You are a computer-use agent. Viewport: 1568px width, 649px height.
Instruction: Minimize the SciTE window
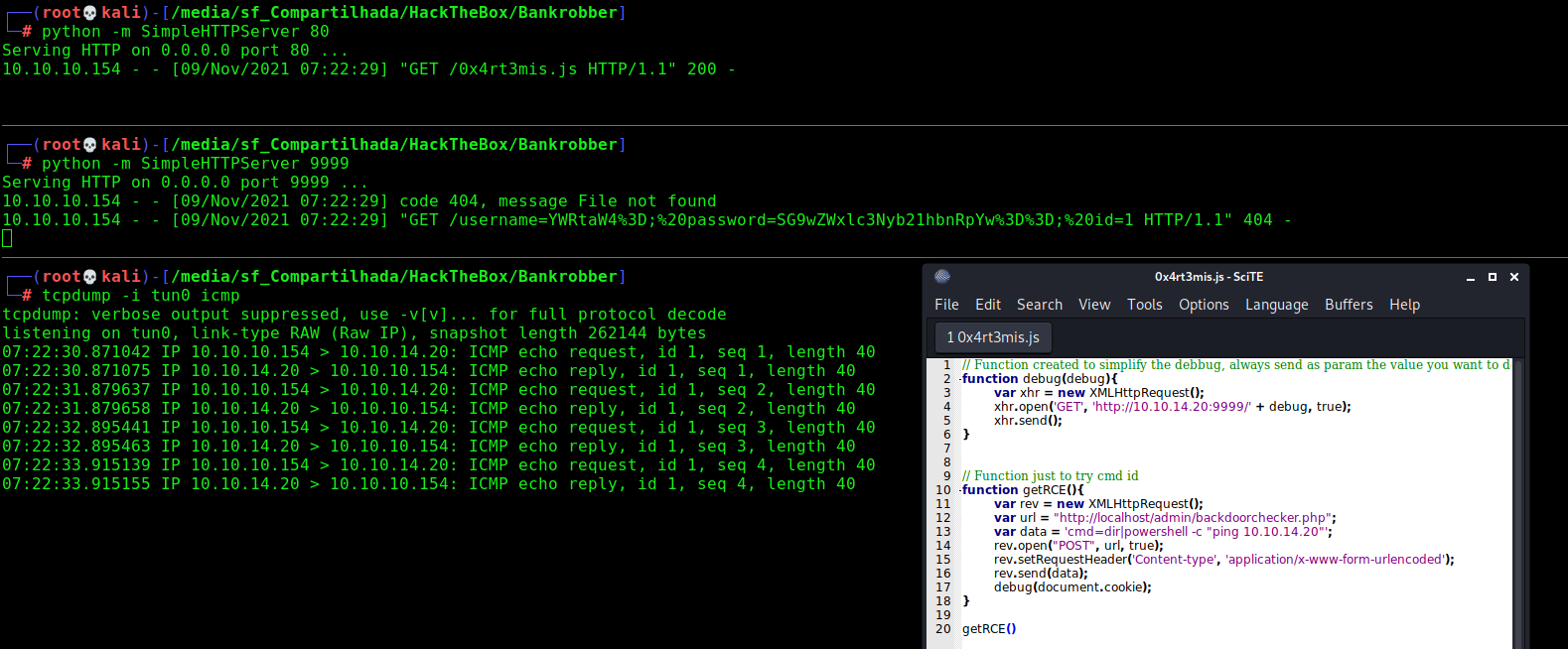pyautogui.click(x=1471, y=278)
